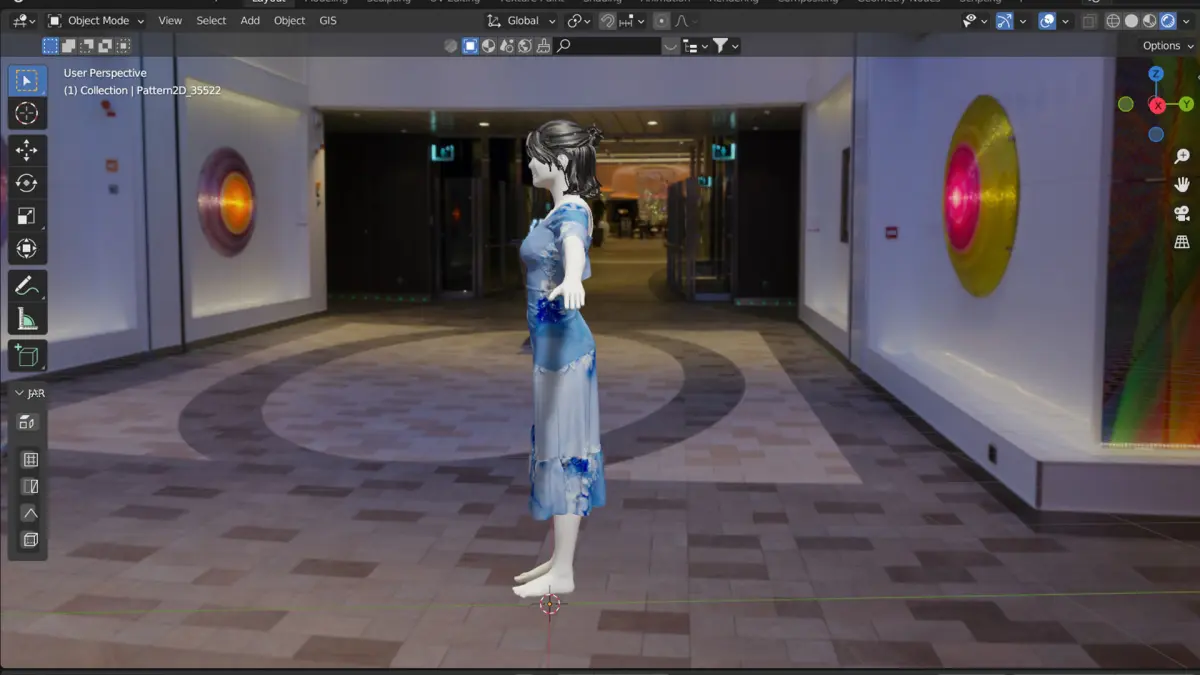Set selection mode to Set New

(x=51, y=46)
